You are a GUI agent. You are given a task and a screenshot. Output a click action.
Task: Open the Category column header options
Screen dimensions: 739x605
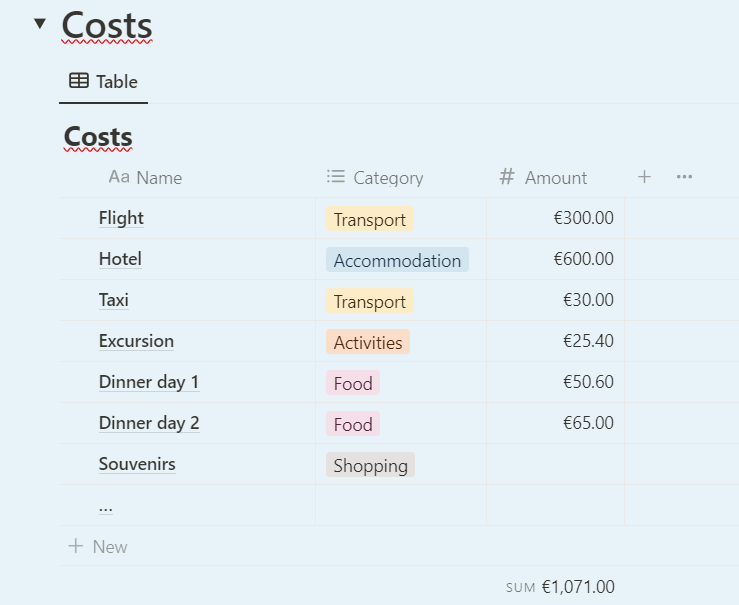point(376,178)
